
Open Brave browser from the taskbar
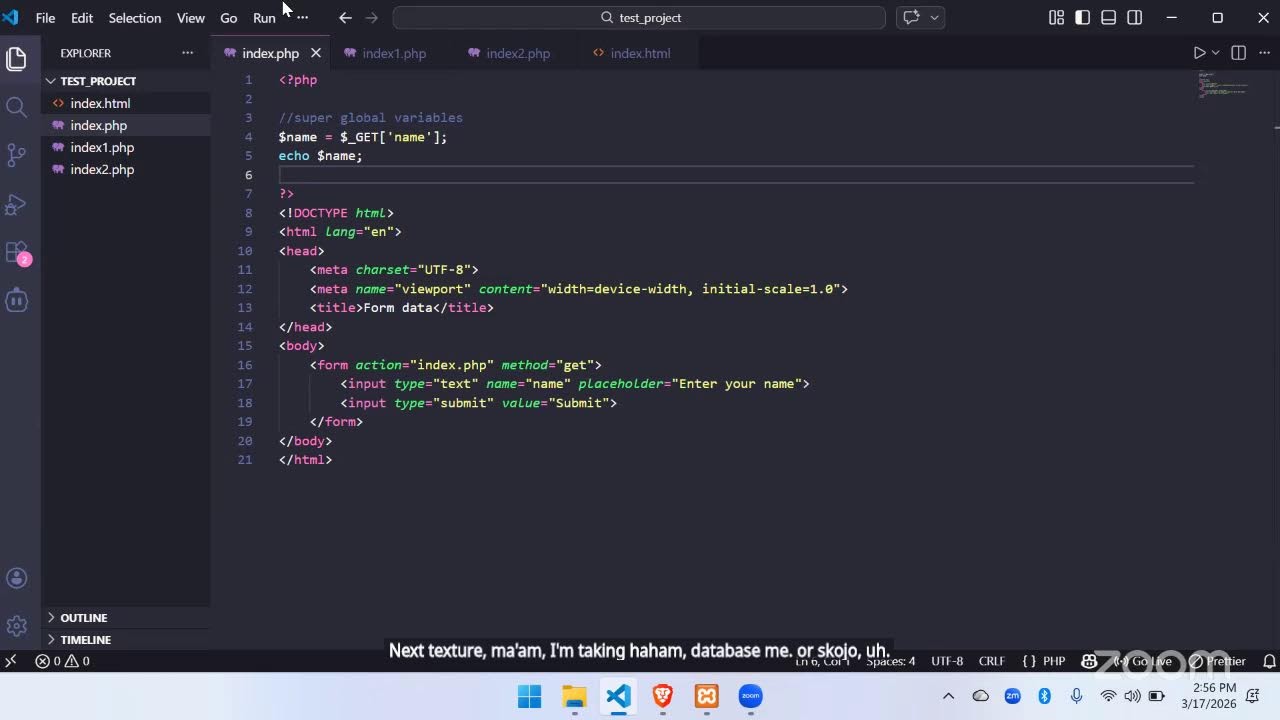662,696
